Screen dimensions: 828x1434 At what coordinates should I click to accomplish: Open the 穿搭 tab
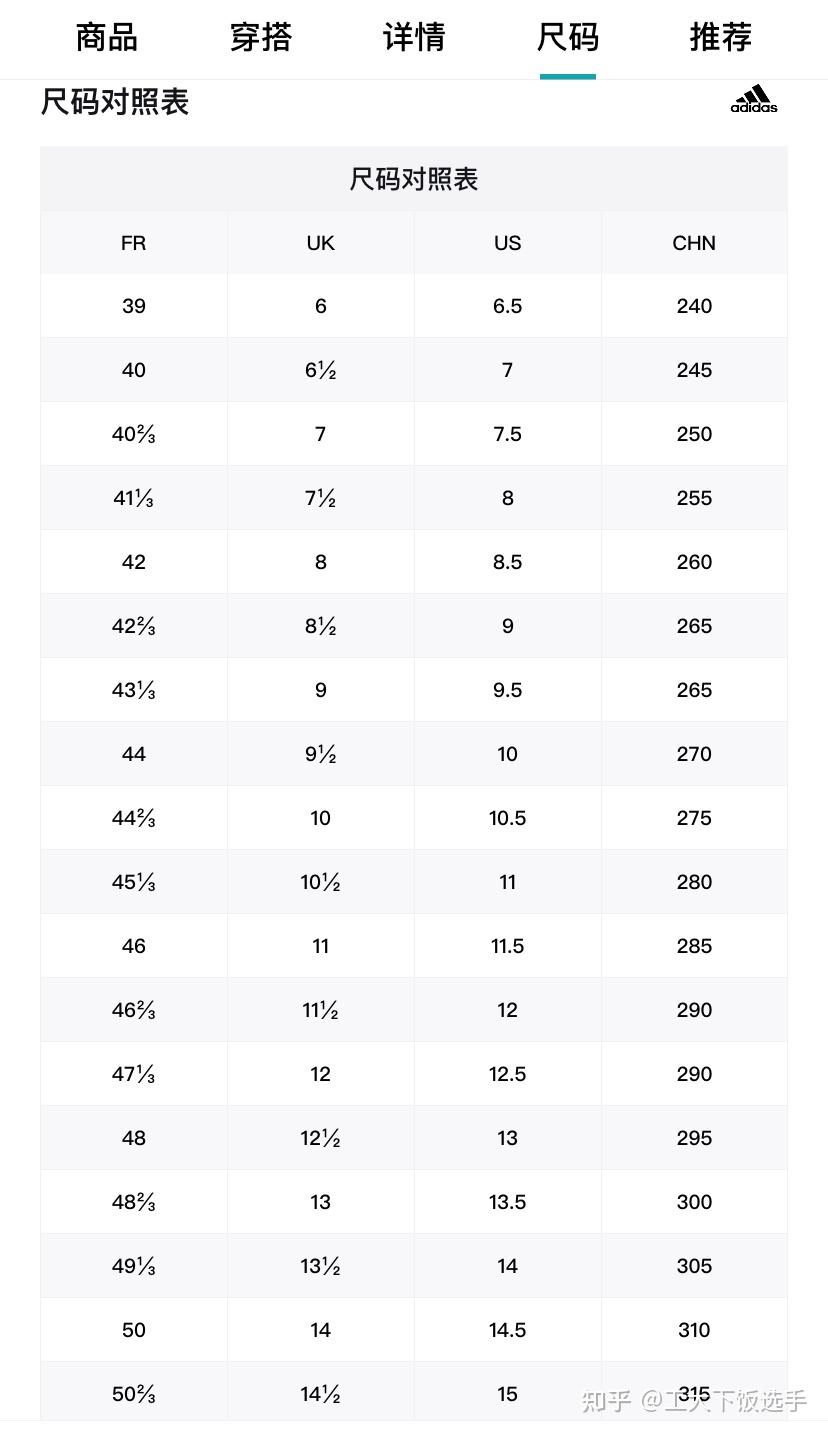[260, 38]
